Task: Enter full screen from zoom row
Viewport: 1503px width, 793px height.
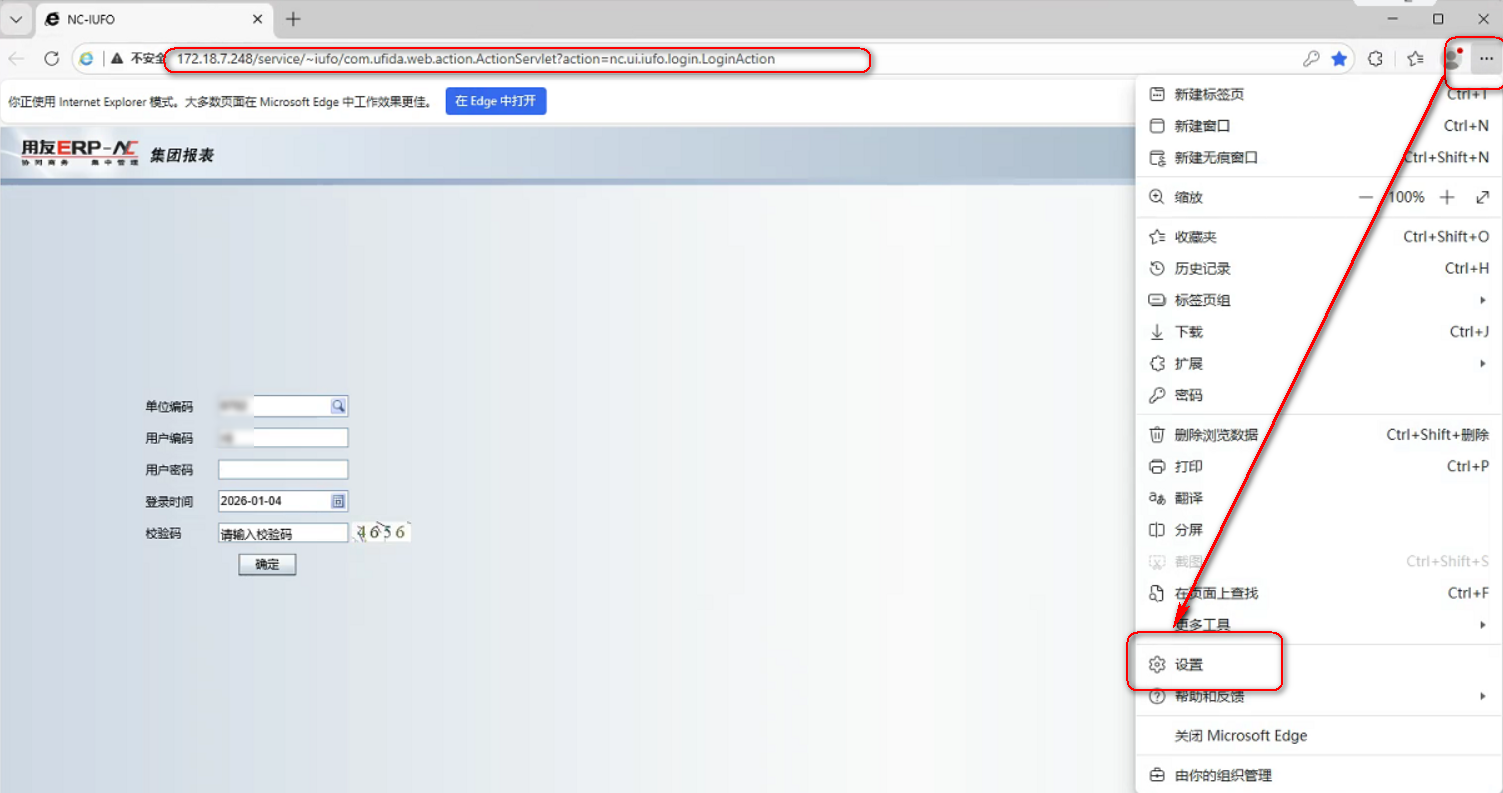Action: (x=1482, y=198)
